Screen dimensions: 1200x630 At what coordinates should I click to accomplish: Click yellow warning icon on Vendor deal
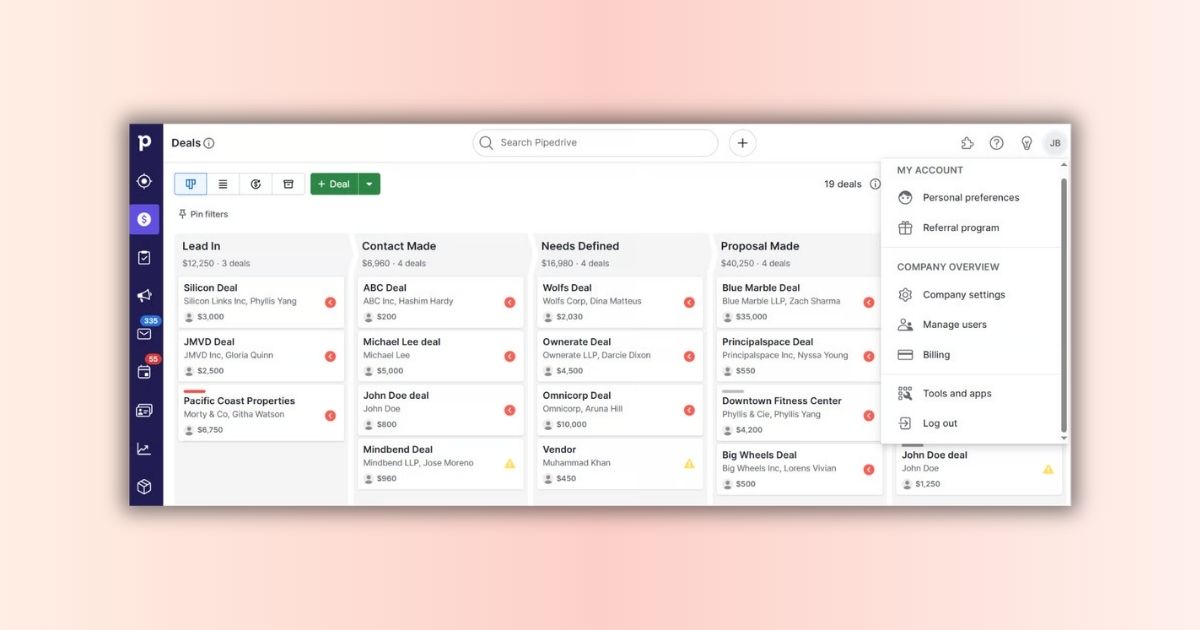point(689,464)
